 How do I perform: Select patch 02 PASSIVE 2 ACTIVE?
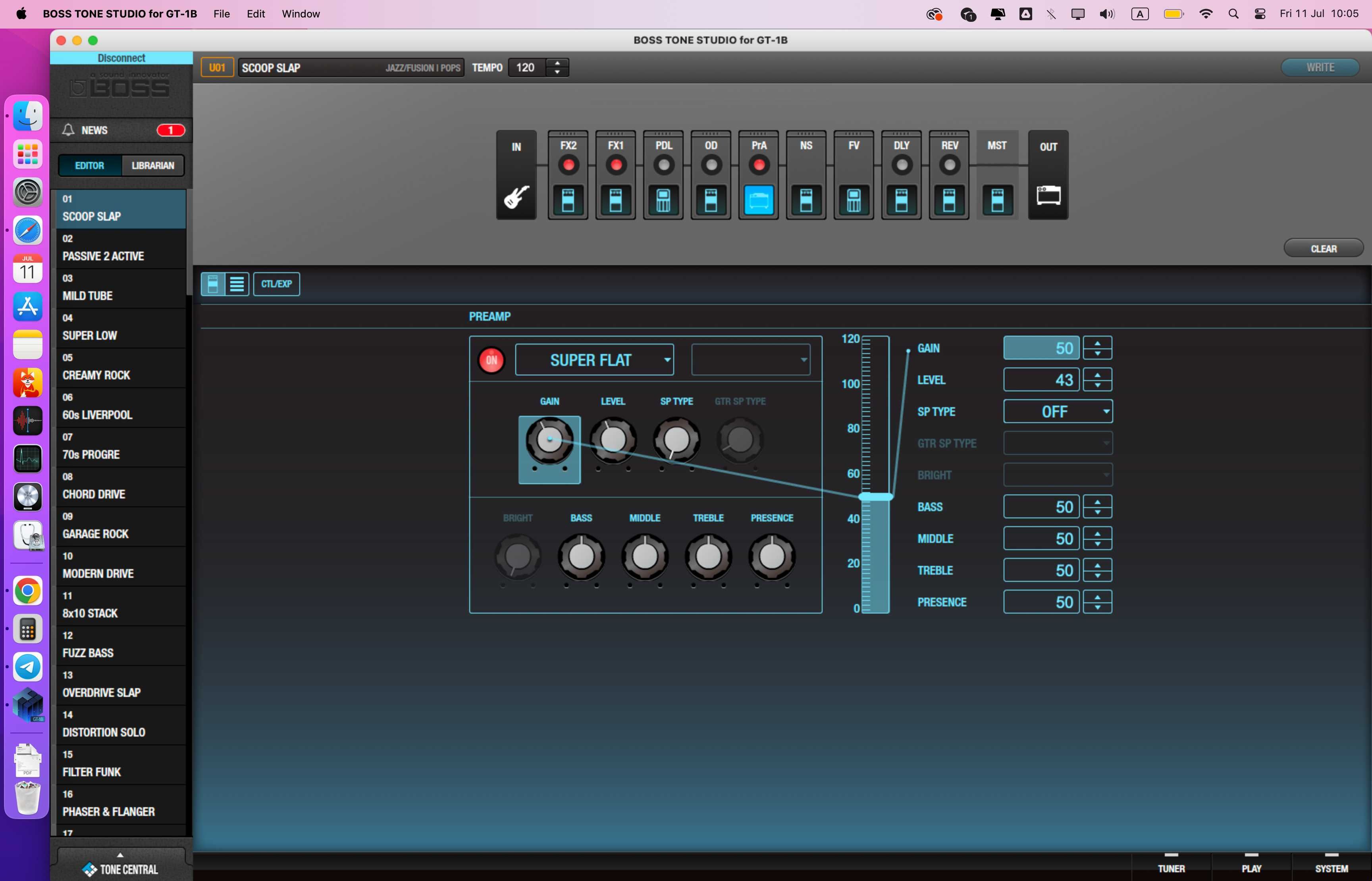[121, 249]
